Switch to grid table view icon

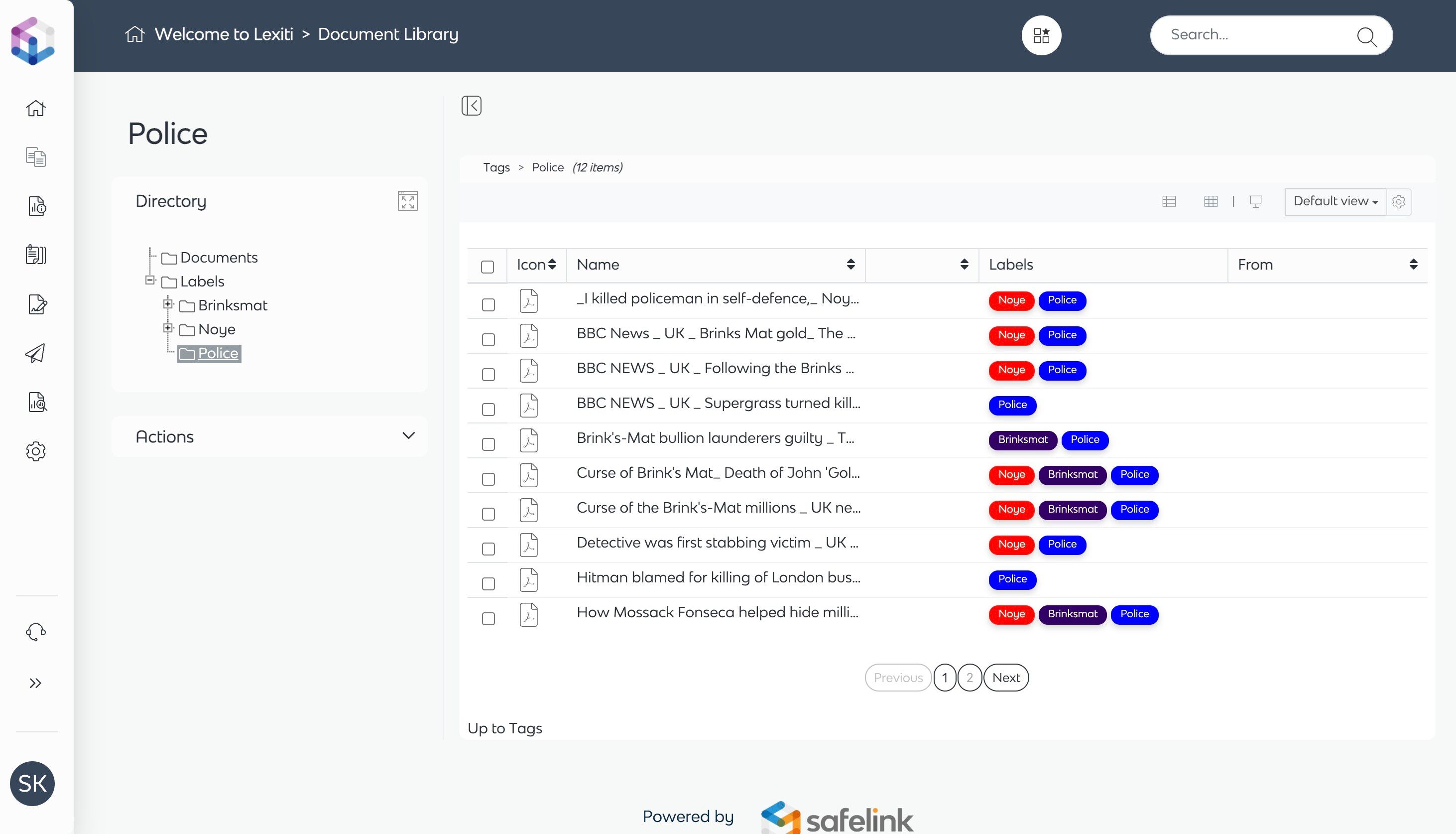pos(1211,202)
